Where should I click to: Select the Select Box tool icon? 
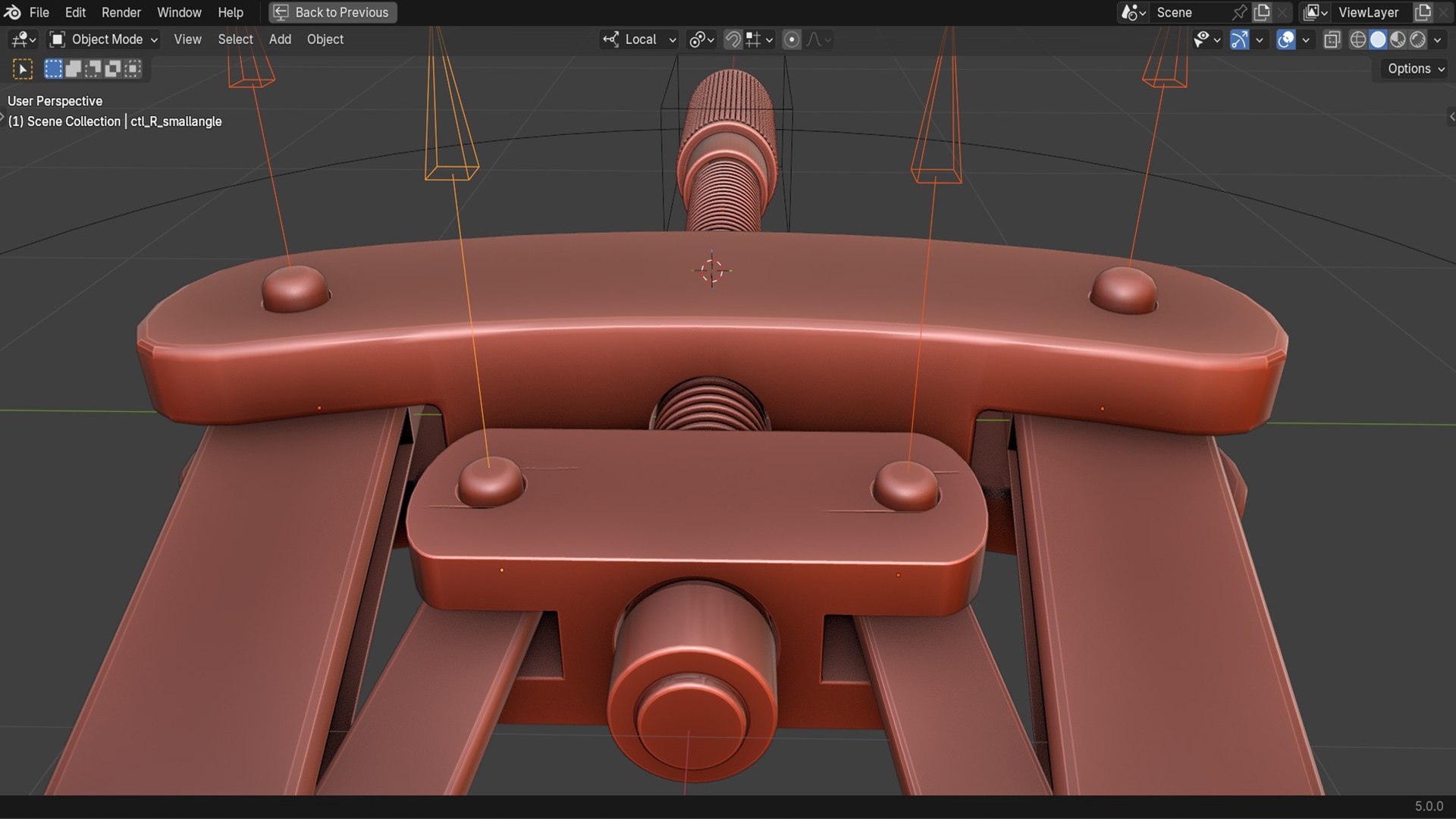click(23, 69)
